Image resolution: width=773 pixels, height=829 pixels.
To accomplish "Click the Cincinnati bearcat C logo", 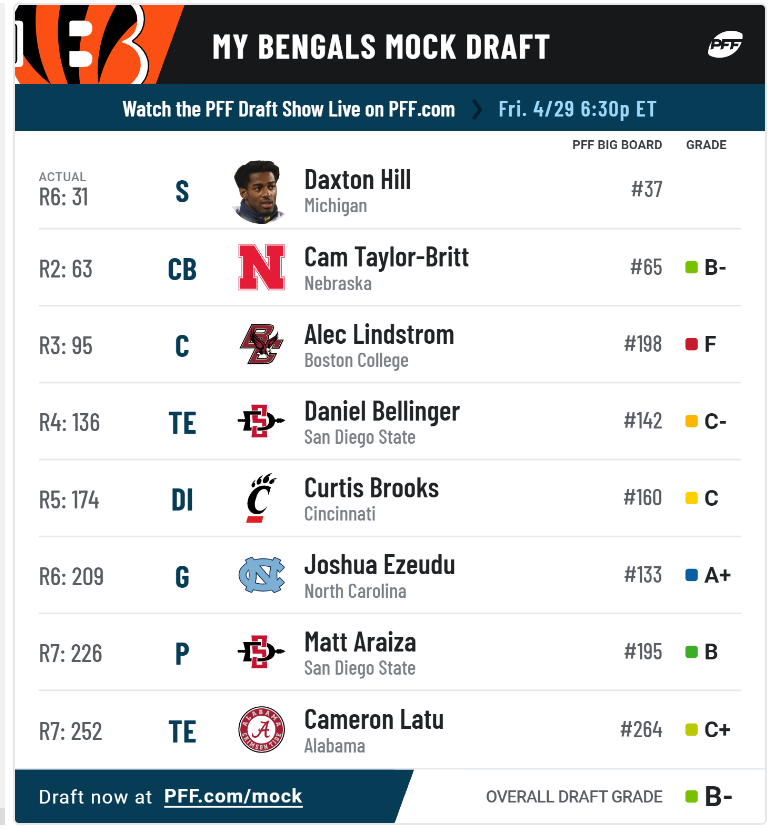I will [x=261, y=498].
